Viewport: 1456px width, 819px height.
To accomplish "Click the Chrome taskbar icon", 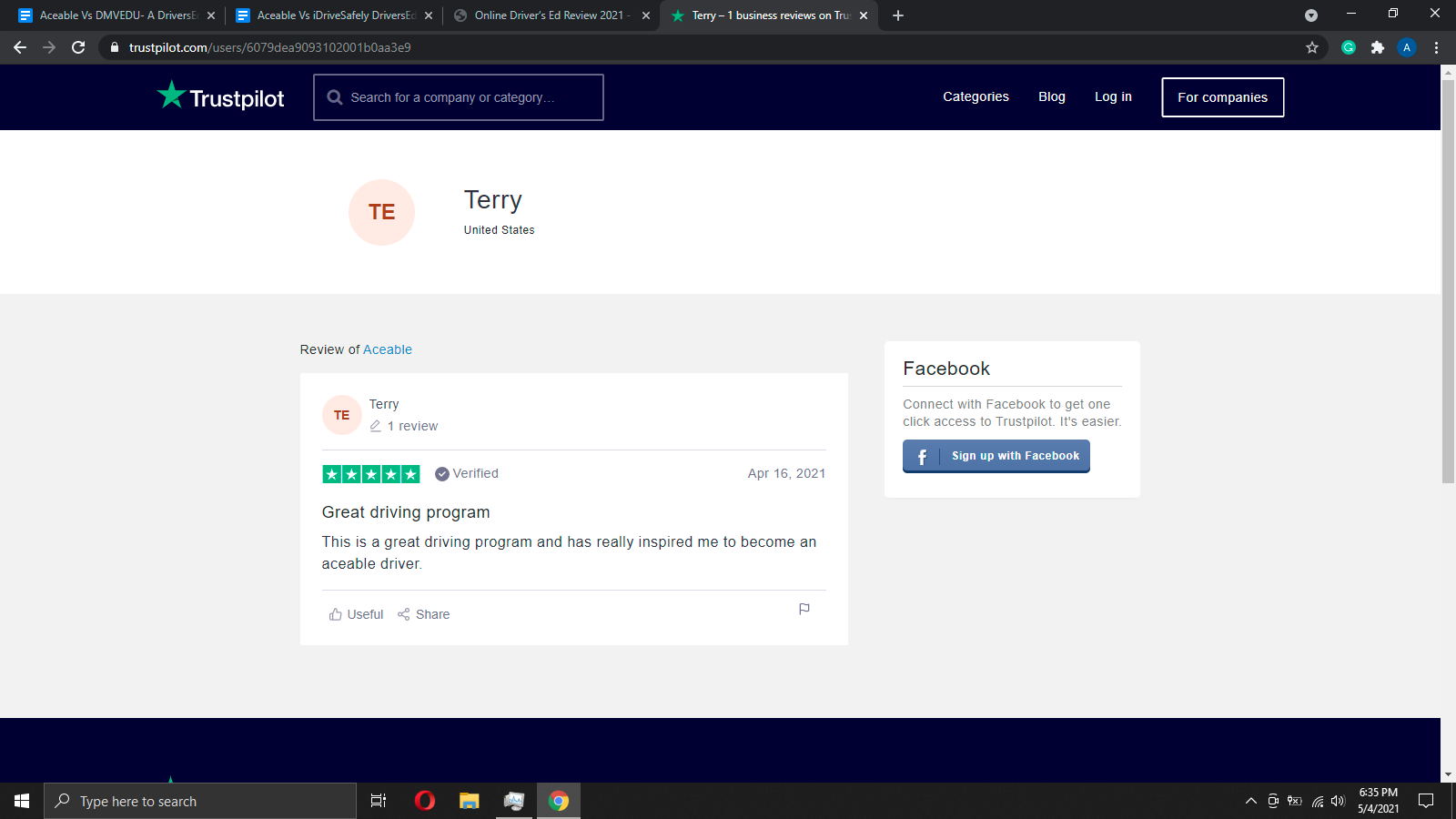I will (x=559, y=801).
